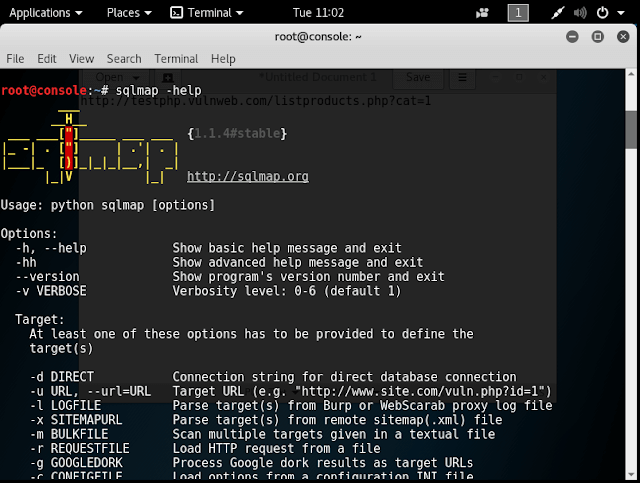The height and width of the screenshot is (483, 640).
Task: Open the Applications menu in top bar
Action: tap(45, 13)
